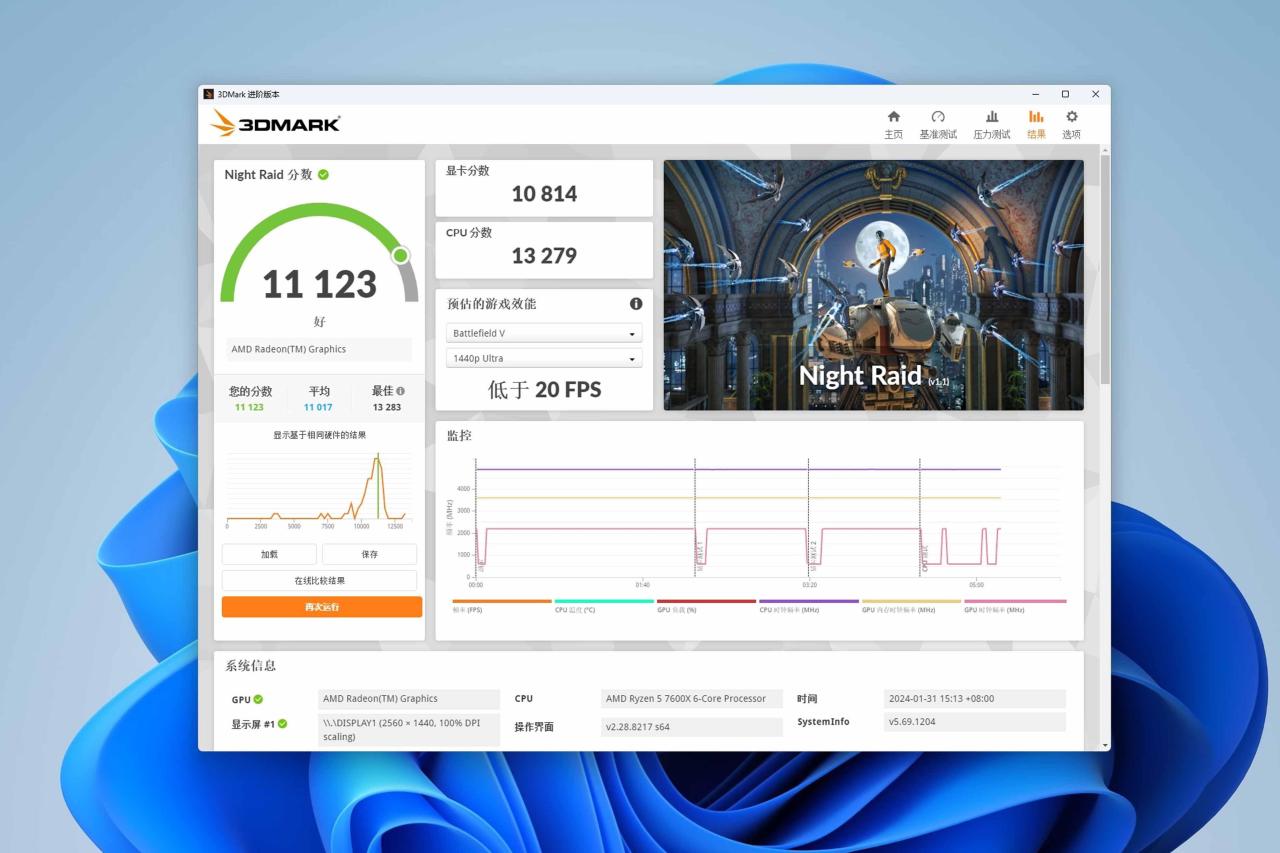The image size is (1280, 853).
Task: Click the 平均 score 11 017
Action: (x=318, y=407)
